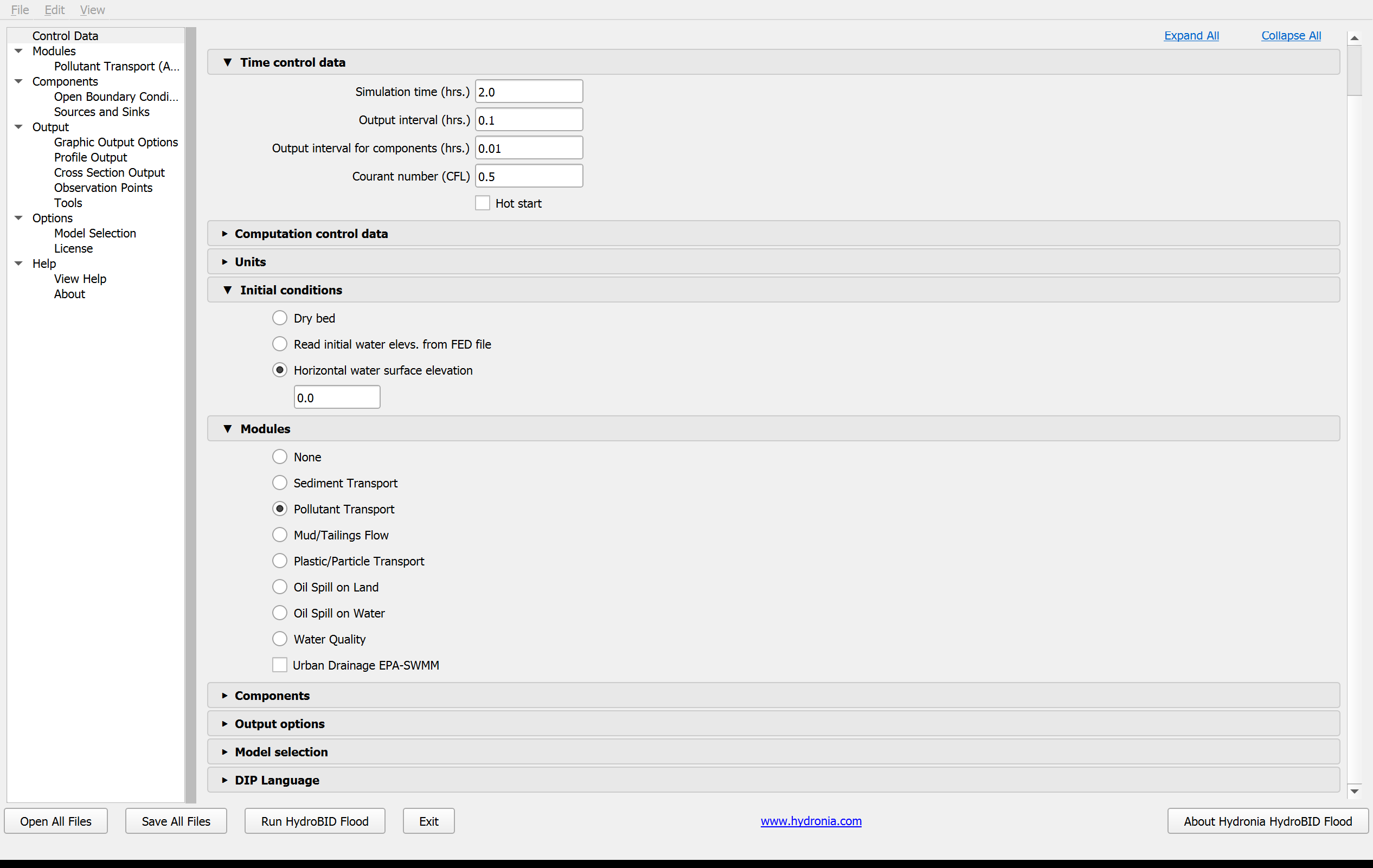Enable the Hot start checkbox
1373x868 pixels.
tap(483, 203)
